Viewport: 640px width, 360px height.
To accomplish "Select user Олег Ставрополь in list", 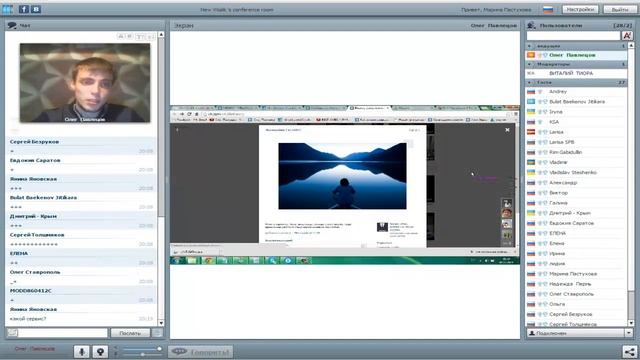I will pos(576,294).
